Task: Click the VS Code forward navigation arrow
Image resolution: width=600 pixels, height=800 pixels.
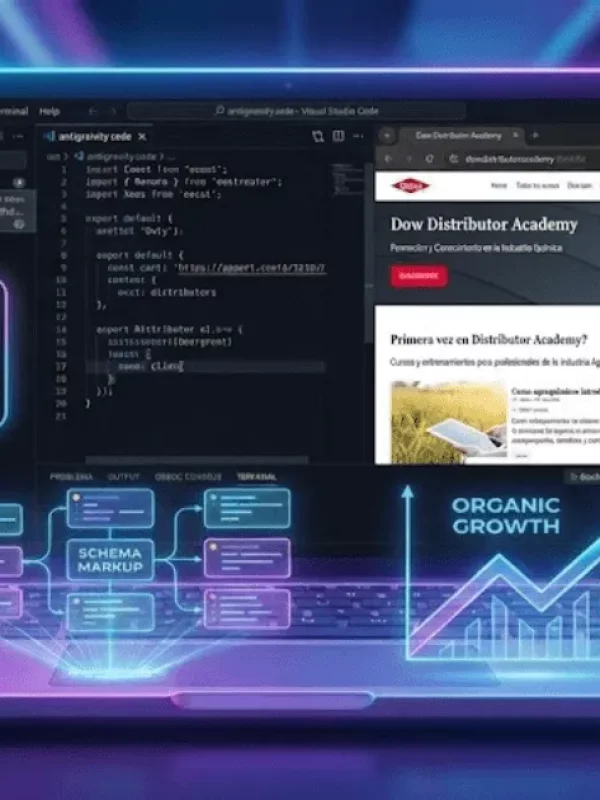Action: (x=113, y=111)
